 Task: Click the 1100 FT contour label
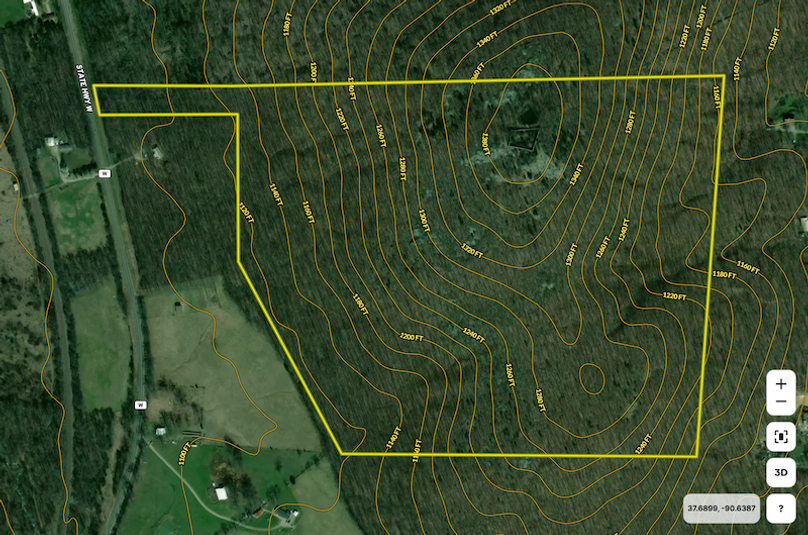[183, 459]
